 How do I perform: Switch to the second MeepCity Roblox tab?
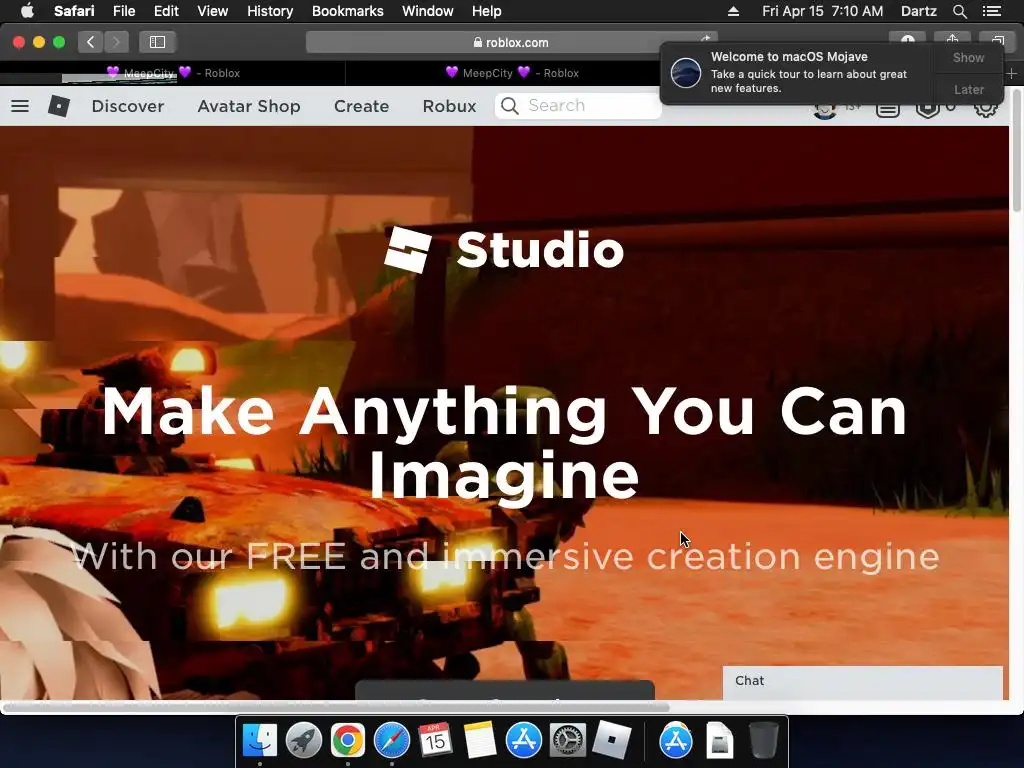pyautogui.click(x=511, y=73)
